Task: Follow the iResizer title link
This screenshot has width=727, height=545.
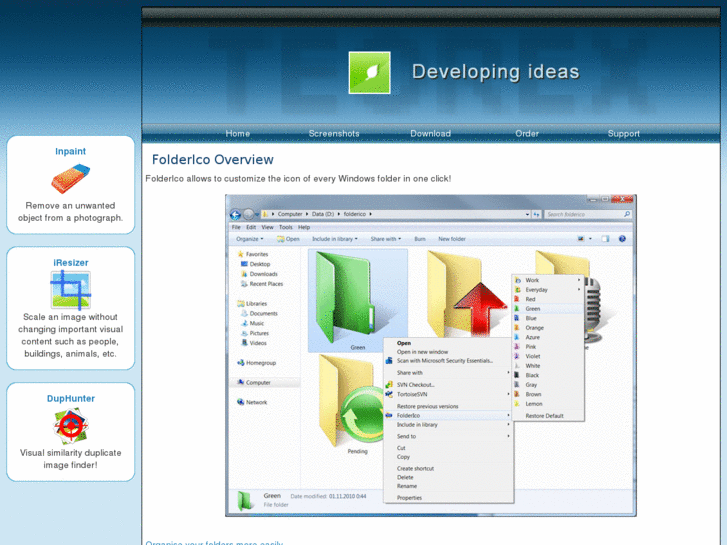Action: (70, 263)
